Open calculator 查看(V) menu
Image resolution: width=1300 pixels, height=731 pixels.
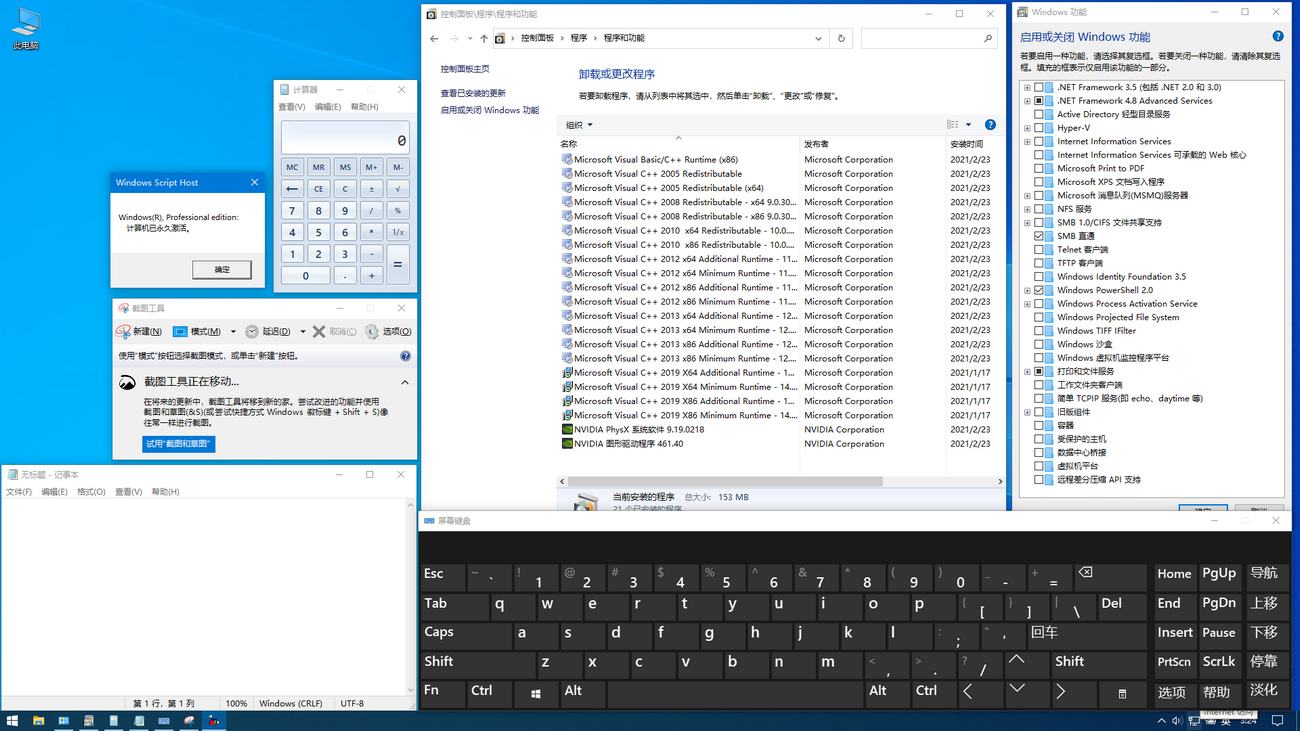292,107
